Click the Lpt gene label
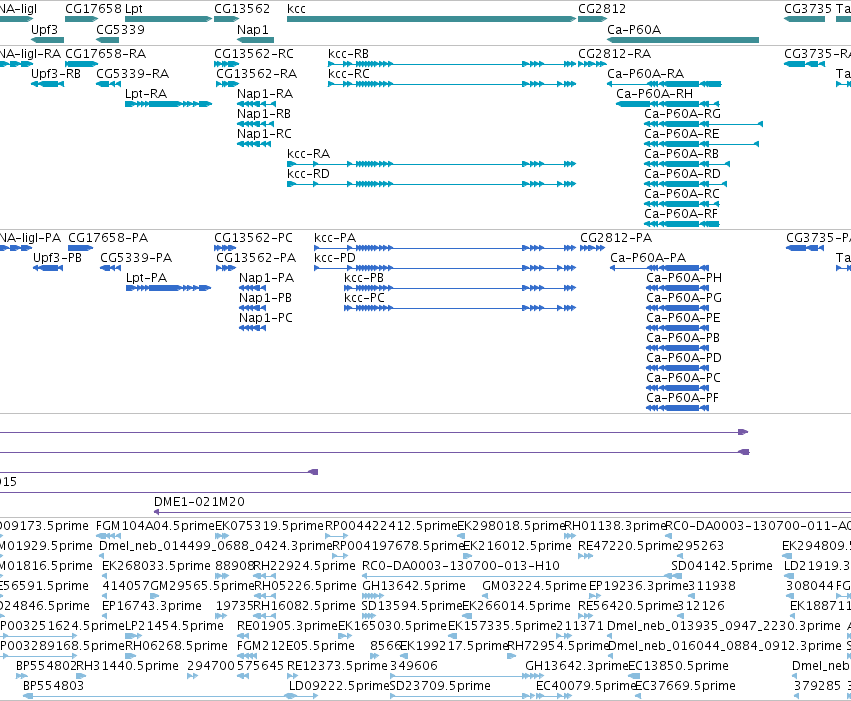Screen dimensions: 851x701 coord(134,9)
